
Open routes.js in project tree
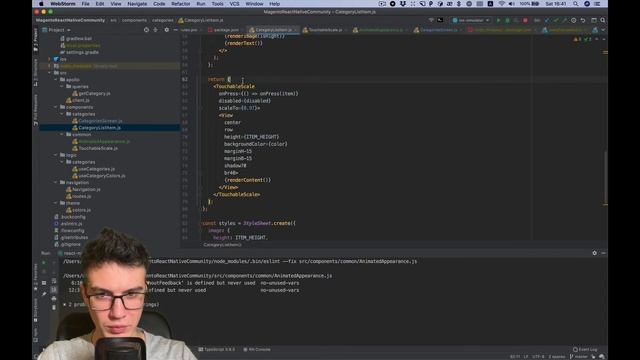pyautogui.click(x=79, y=196)
